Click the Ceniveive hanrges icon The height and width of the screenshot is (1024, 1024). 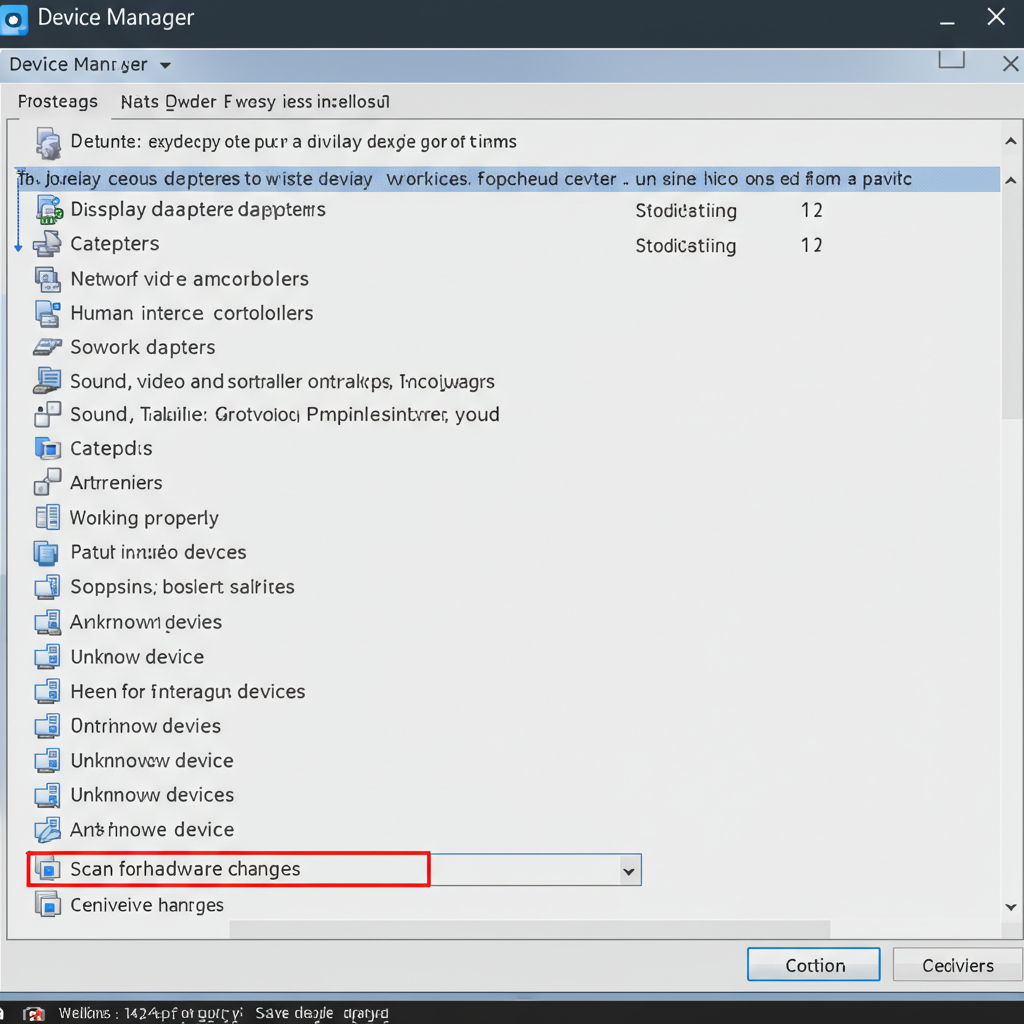tap(47, 905)
